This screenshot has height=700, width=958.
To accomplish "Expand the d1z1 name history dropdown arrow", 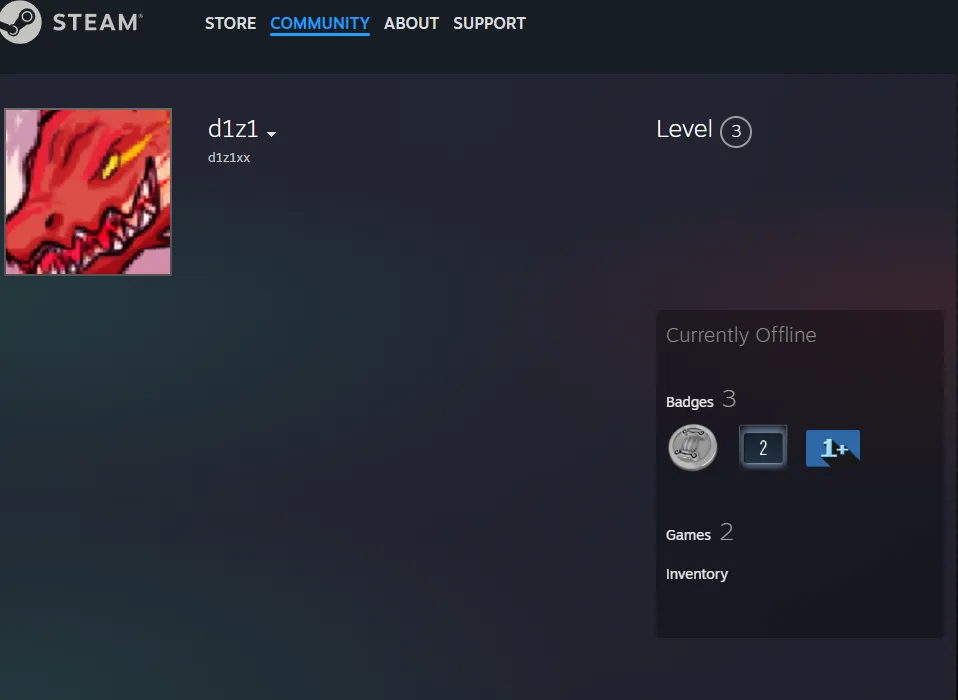I will [x=271, y=134].
